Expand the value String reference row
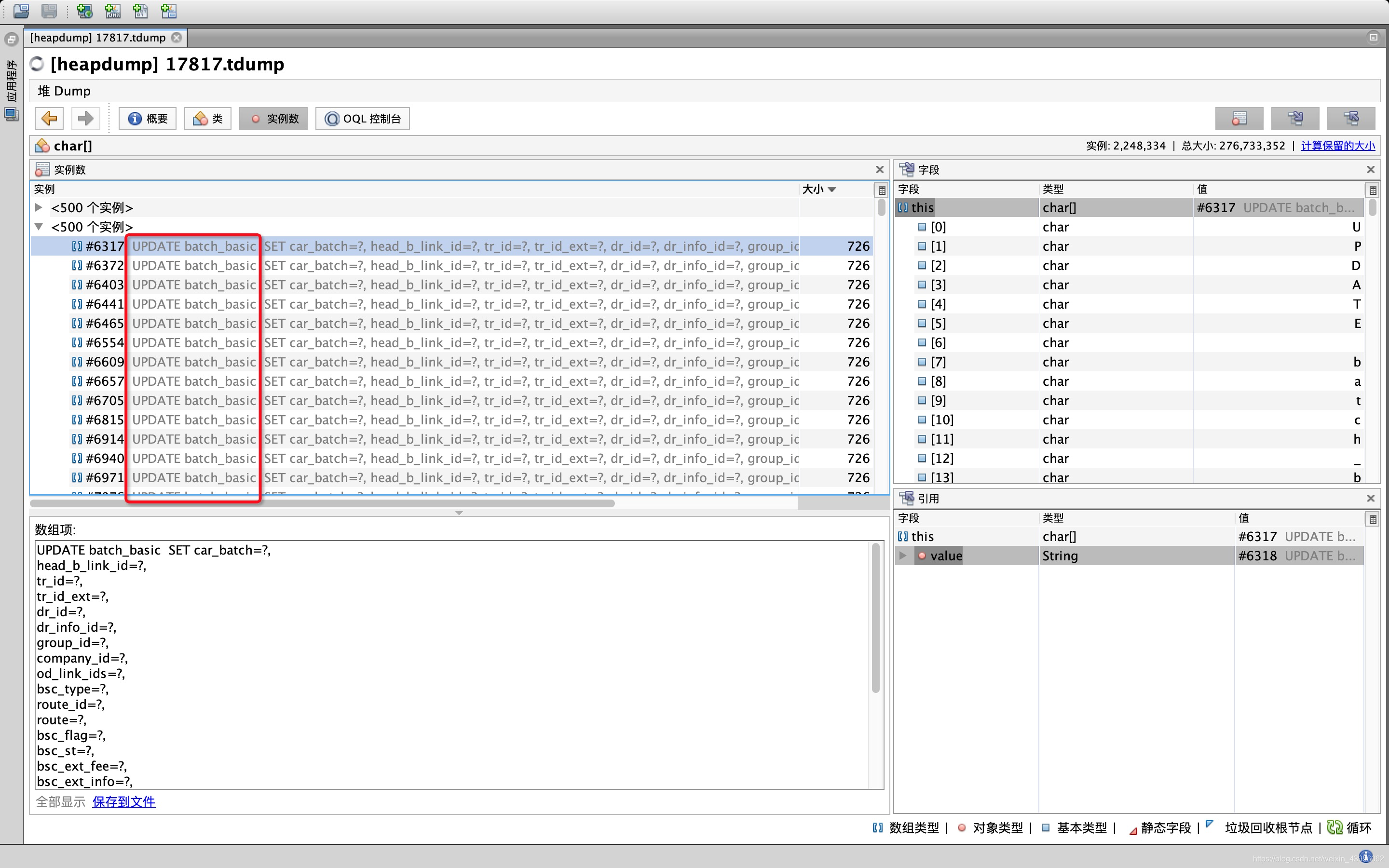 (903, 556)
